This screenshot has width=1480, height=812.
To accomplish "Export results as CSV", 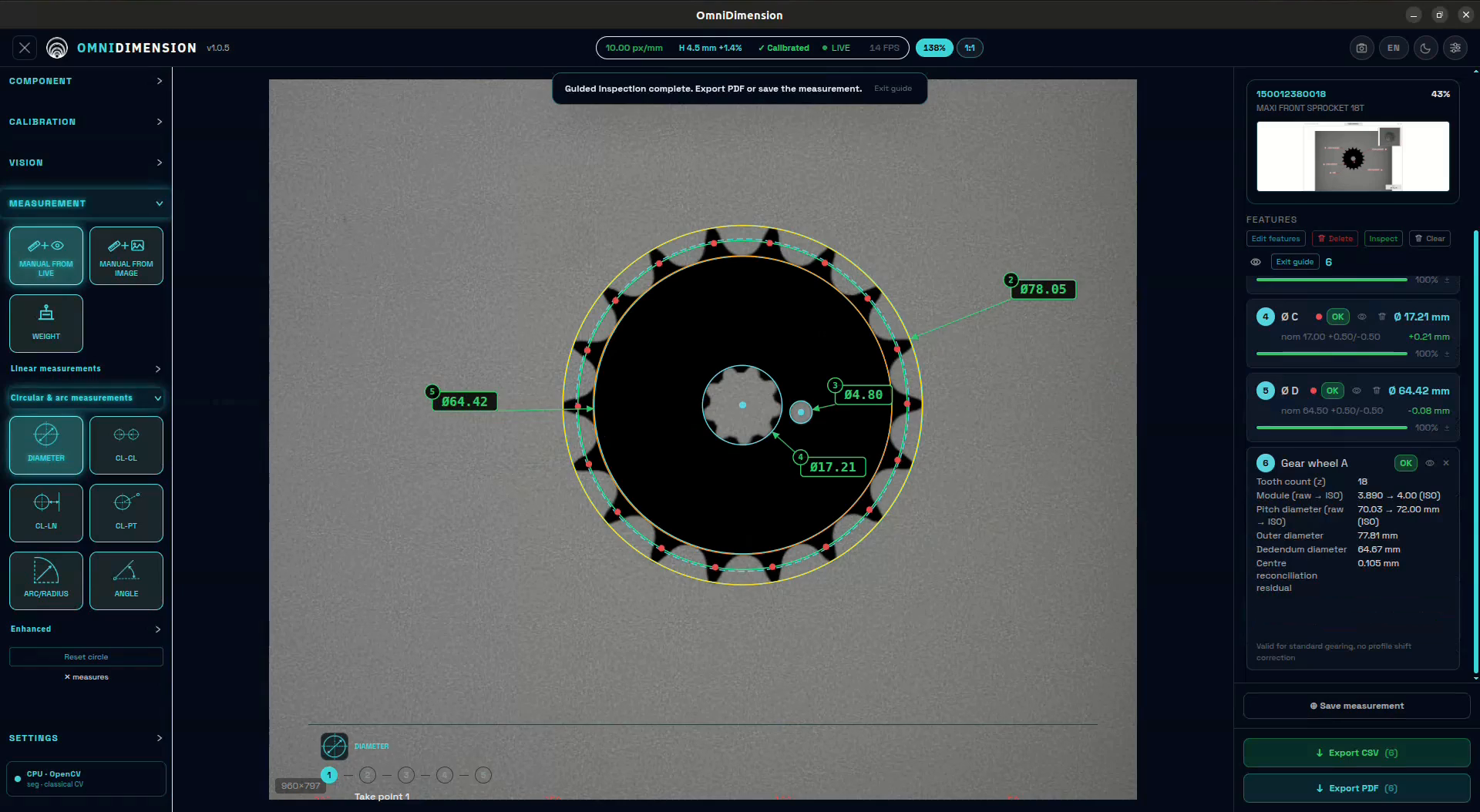I will [1357, 753].
